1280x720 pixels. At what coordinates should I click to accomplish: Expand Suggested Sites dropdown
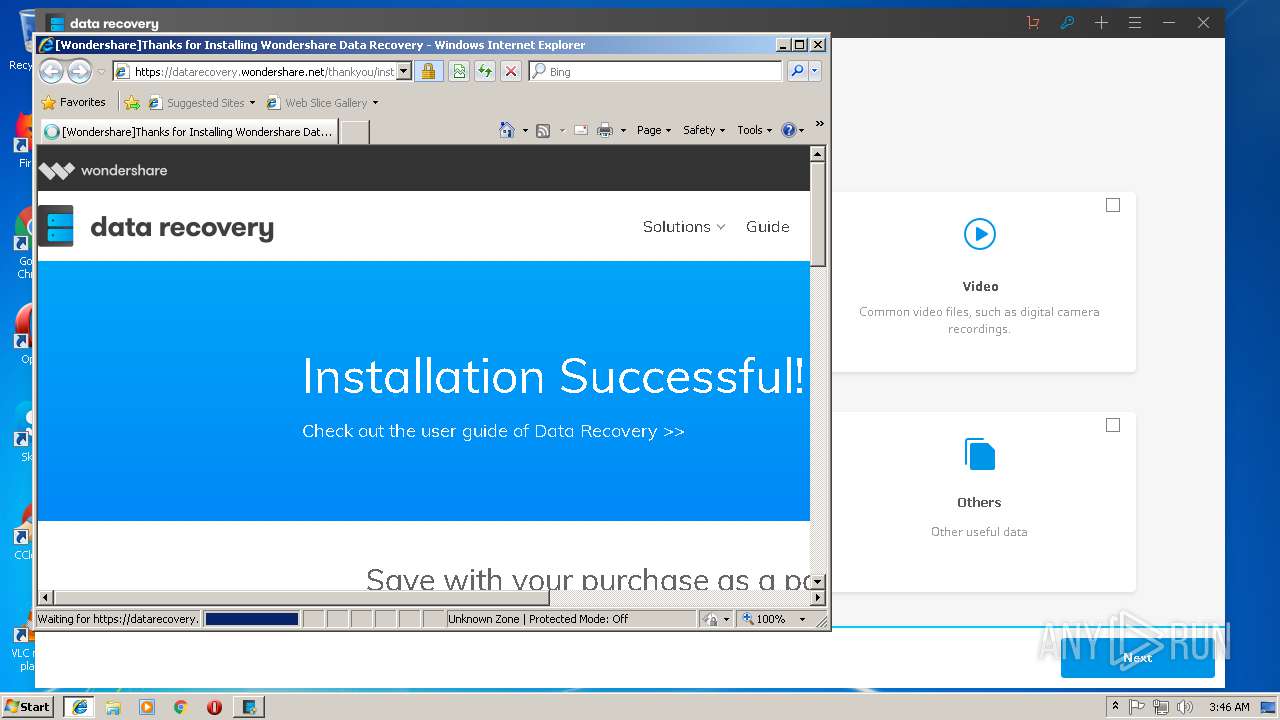click(252, 103)
